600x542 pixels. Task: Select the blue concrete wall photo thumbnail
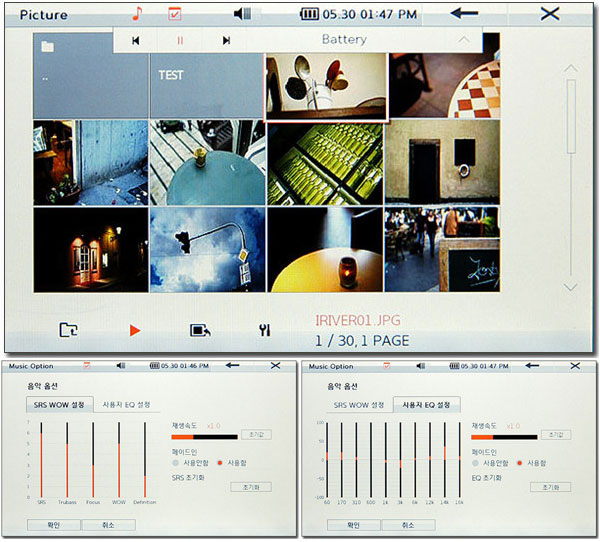(x=91, y=162)
